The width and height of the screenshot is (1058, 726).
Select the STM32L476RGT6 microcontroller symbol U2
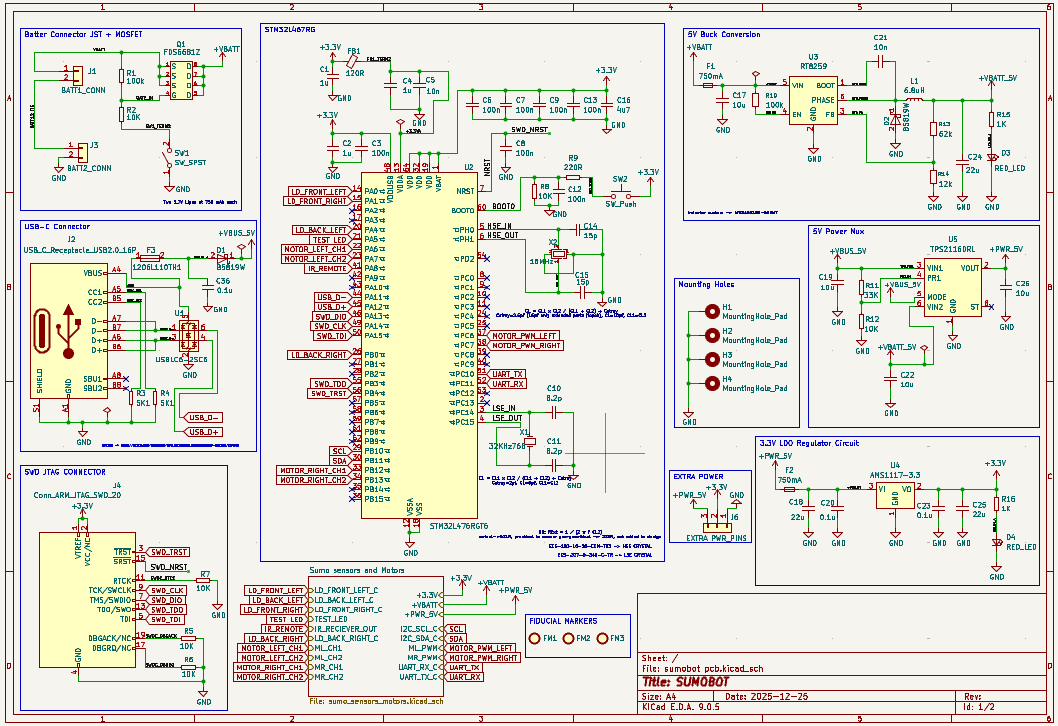[x=419, y=345]
